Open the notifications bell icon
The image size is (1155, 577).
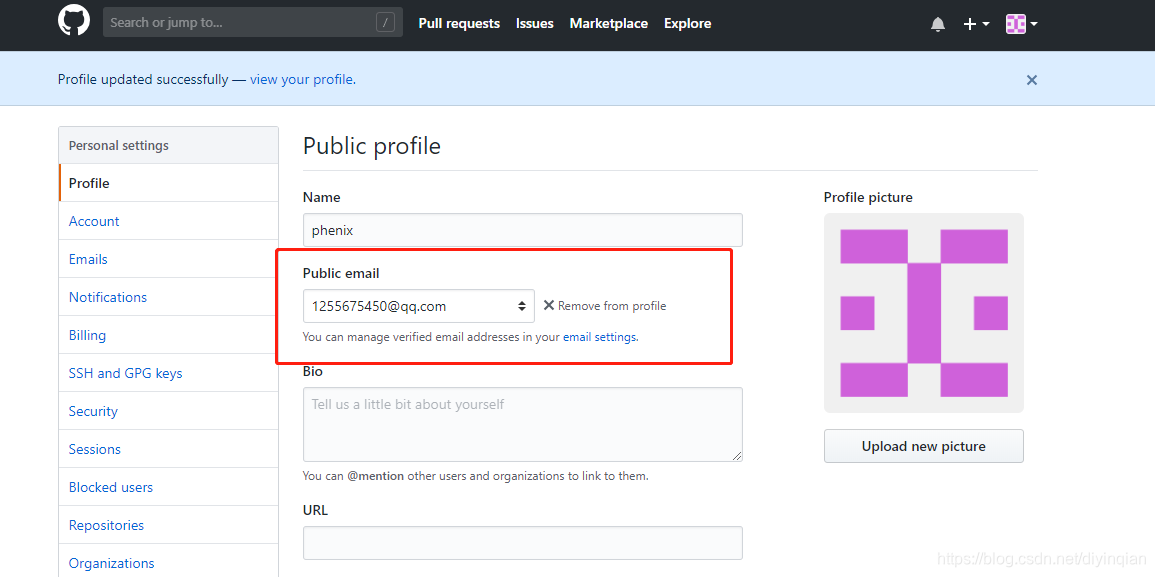tap(938, 24)
